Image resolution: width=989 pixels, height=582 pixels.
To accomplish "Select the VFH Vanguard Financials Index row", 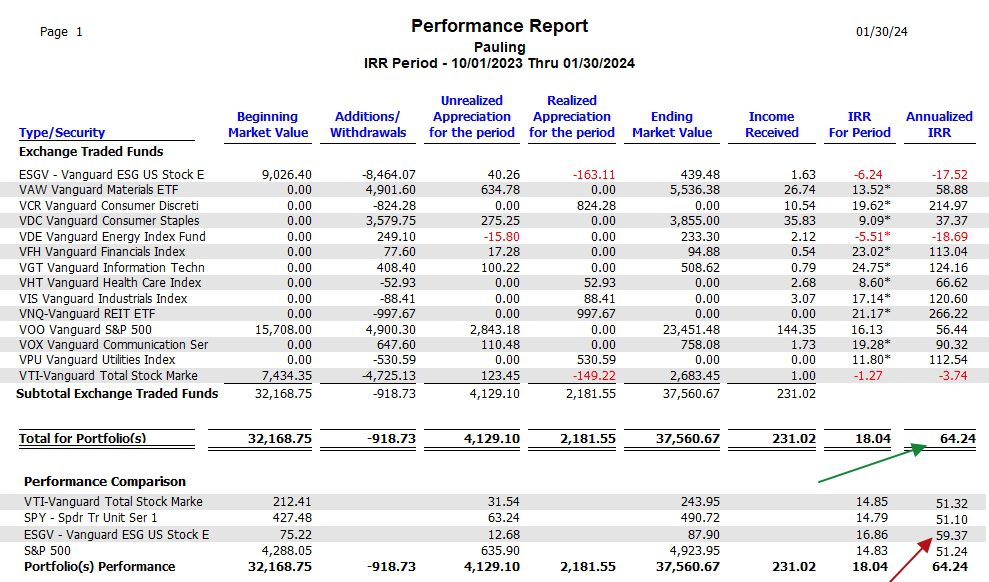I will click(x=494, y=252).
